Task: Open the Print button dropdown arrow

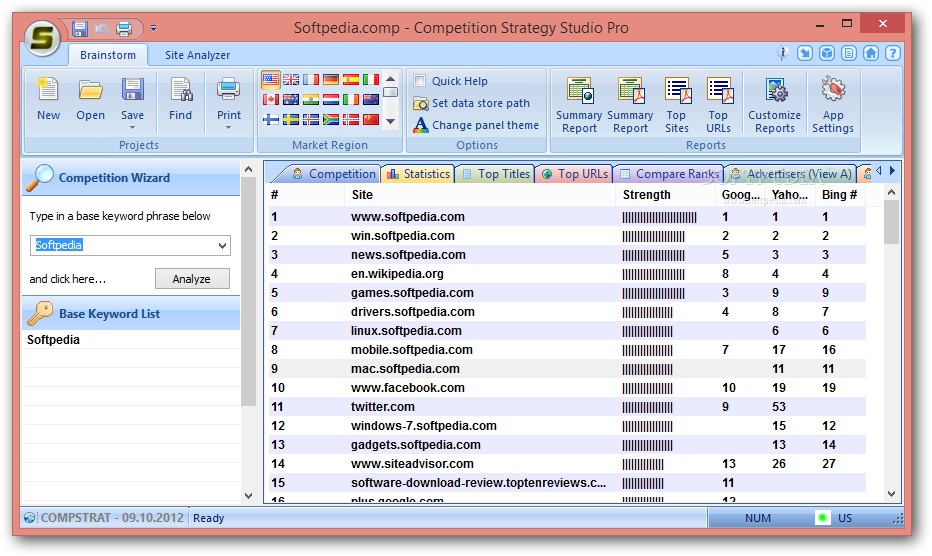Action: [x=229, y=127]
